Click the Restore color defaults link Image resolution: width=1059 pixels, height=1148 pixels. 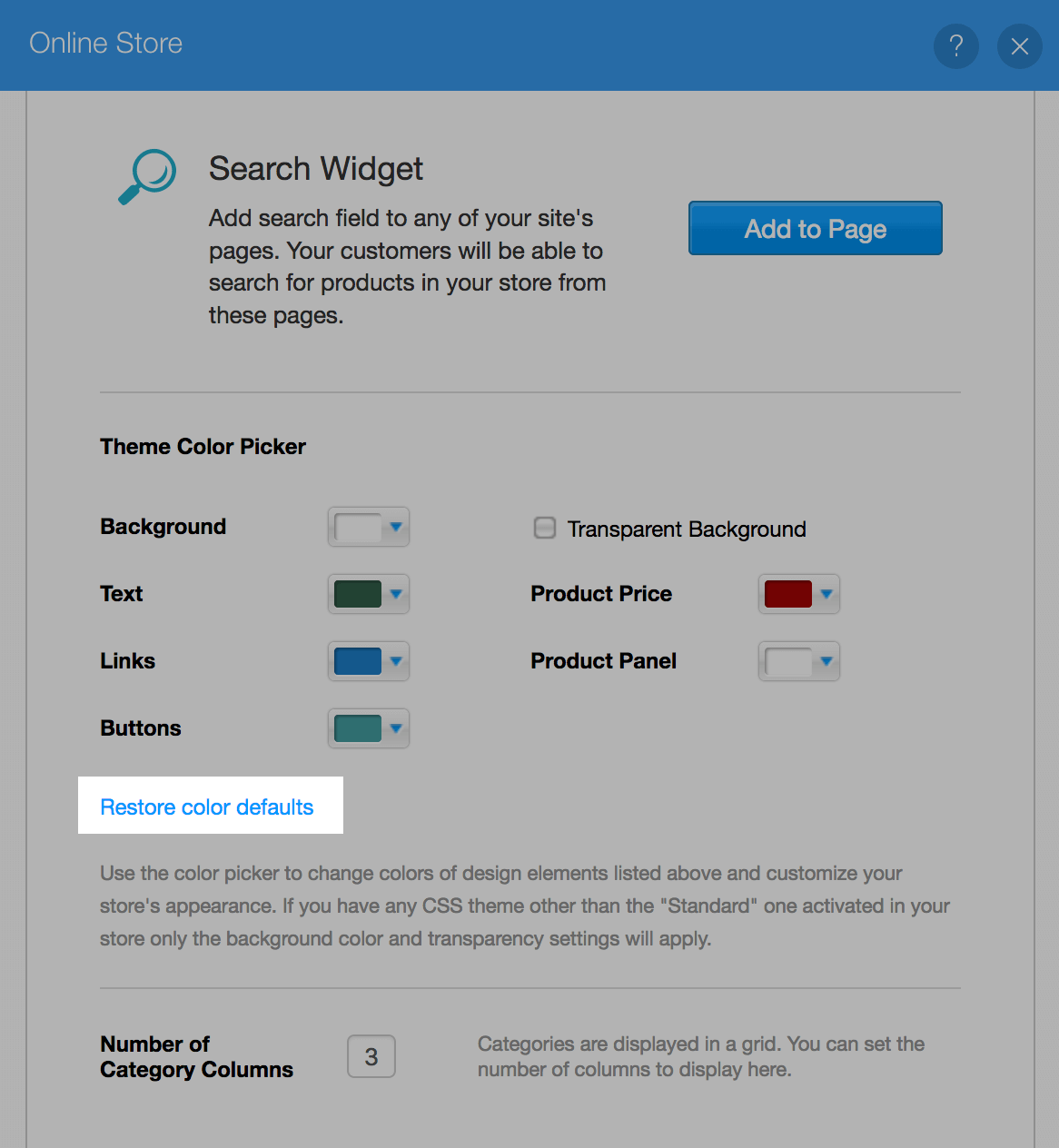pyautogui.click(x=207, y=807)
